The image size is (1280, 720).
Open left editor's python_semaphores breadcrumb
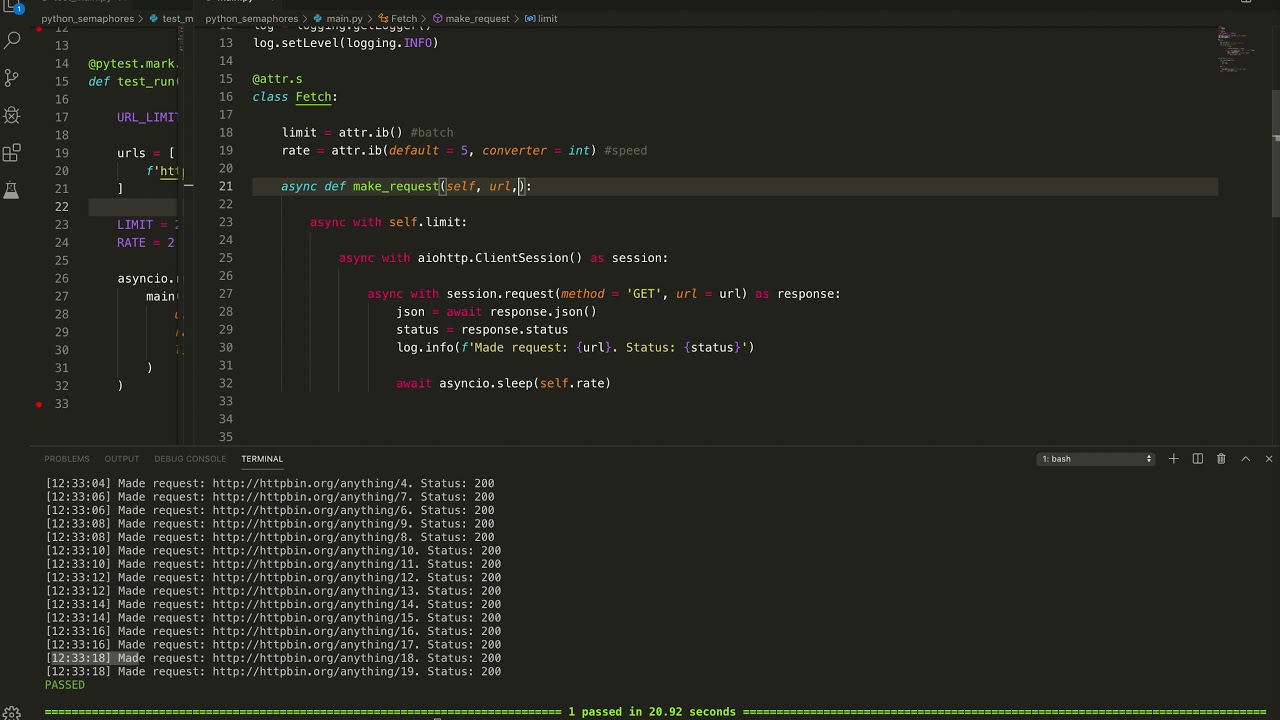coord(87,19)
